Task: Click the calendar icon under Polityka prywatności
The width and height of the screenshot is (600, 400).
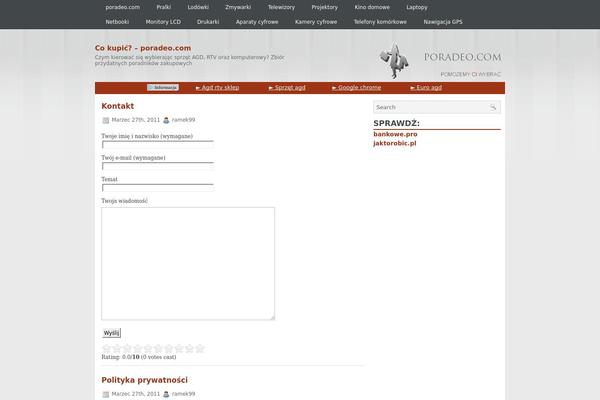Action: pos(106,394)
